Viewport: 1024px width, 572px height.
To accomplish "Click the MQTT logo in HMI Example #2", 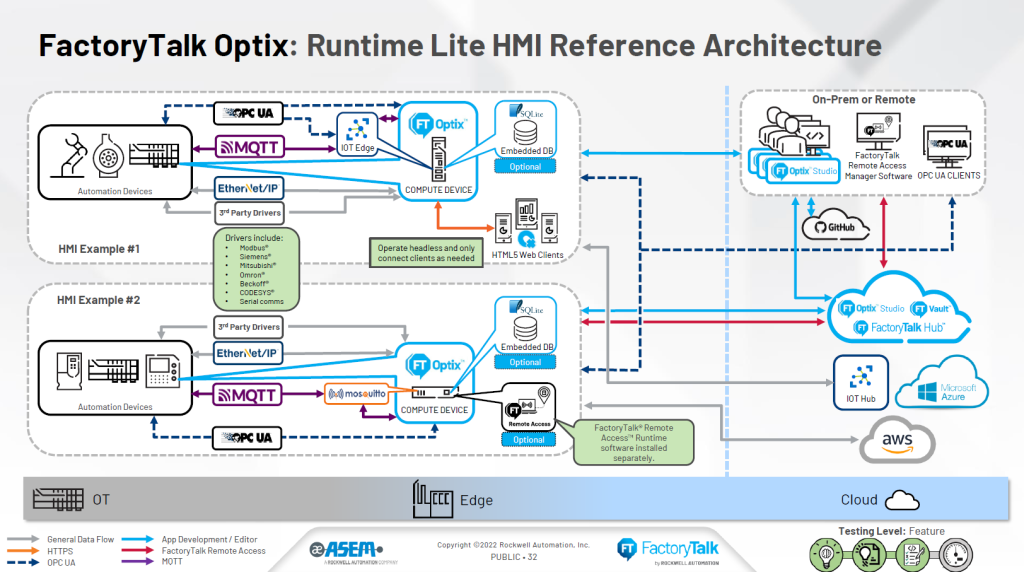I will 248,395.
